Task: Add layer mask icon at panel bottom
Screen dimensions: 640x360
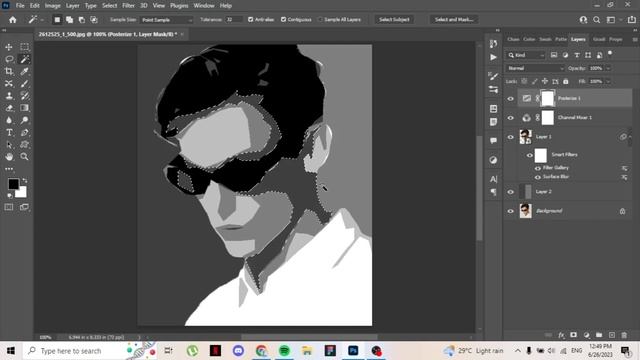Action: pos(573,335)
